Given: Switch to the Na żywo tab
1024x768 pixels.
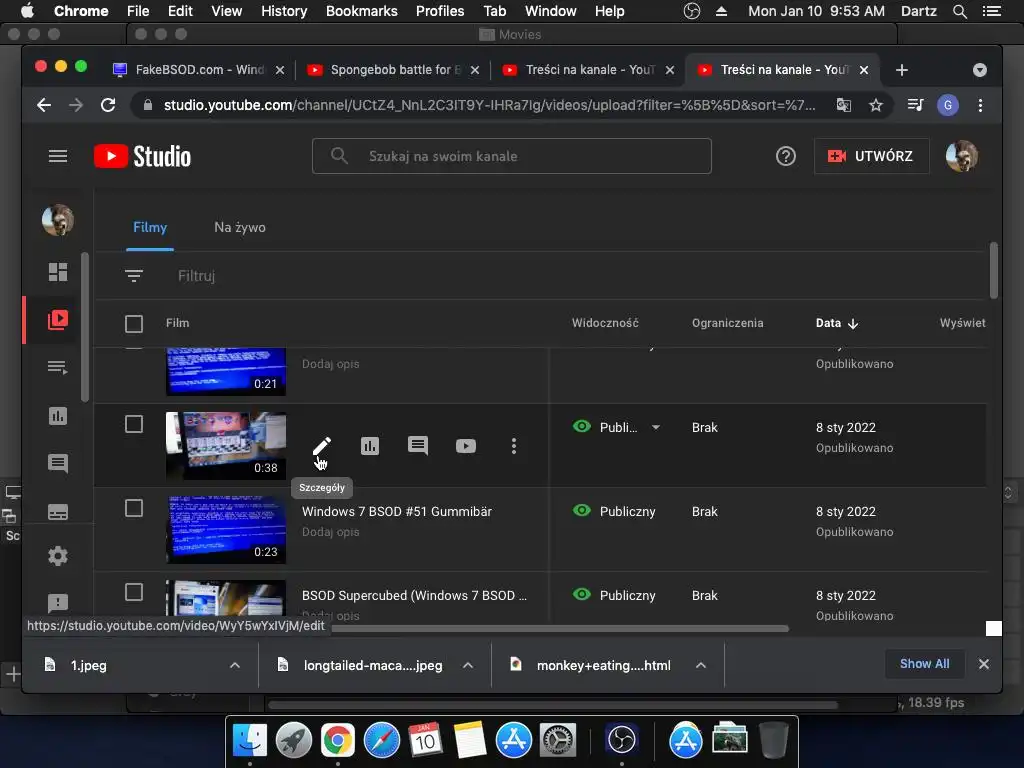Looking at the screenshot, I should (x=240, y=227).
